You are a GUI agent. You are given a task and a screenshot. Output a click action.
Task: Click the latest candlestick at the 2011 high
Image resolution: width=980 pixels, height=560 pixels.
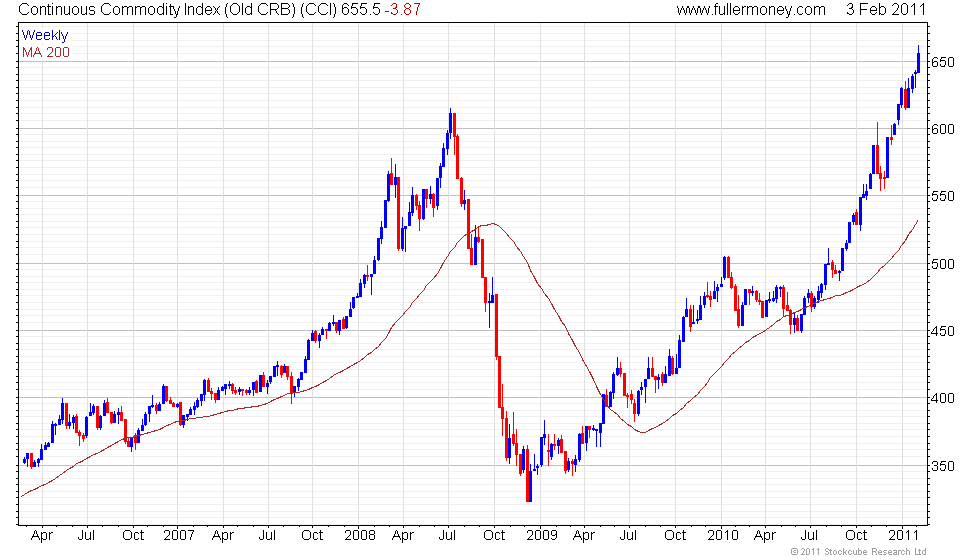pos(918,61)
